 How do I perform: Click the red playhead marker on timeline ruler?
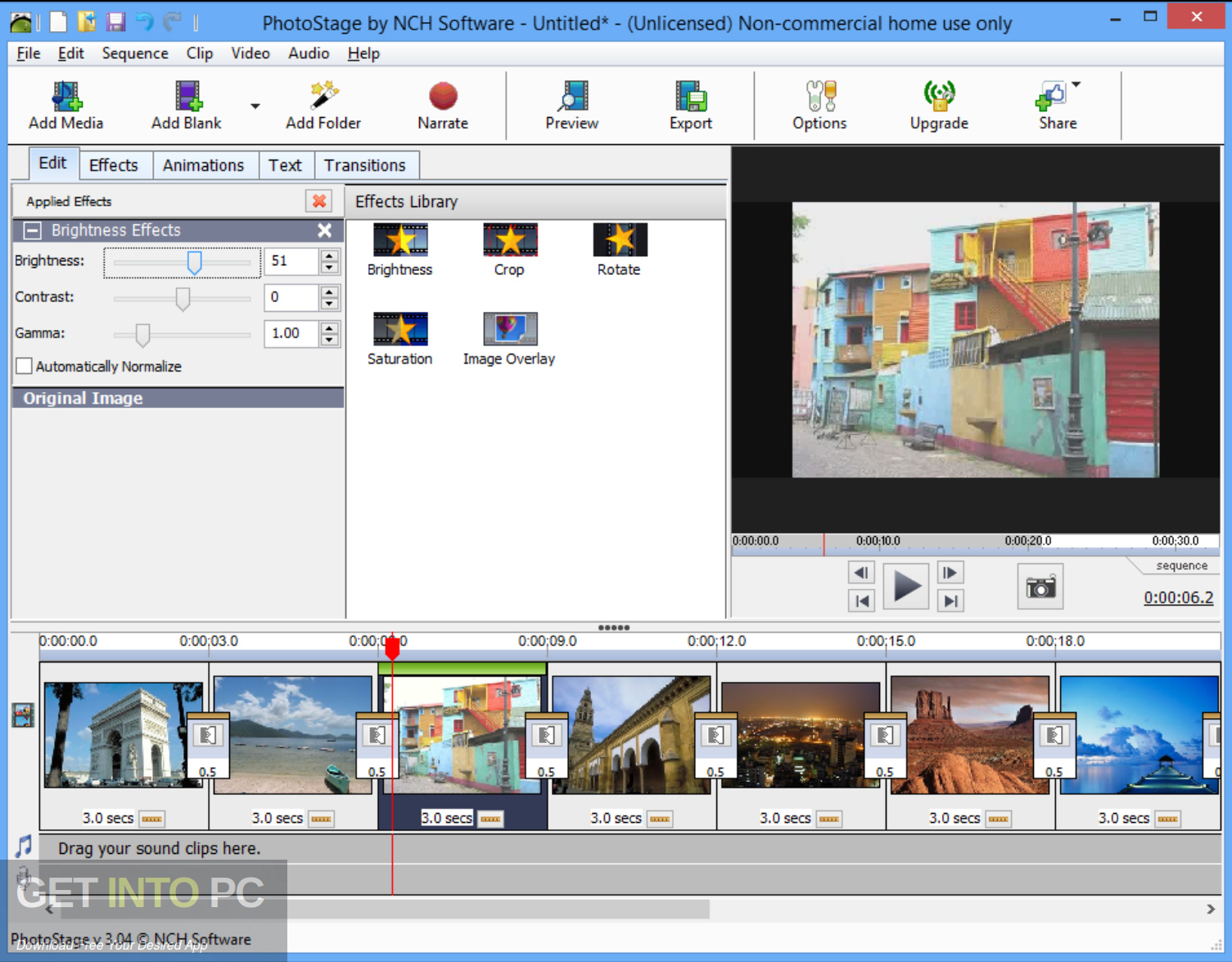pos(392,648)
